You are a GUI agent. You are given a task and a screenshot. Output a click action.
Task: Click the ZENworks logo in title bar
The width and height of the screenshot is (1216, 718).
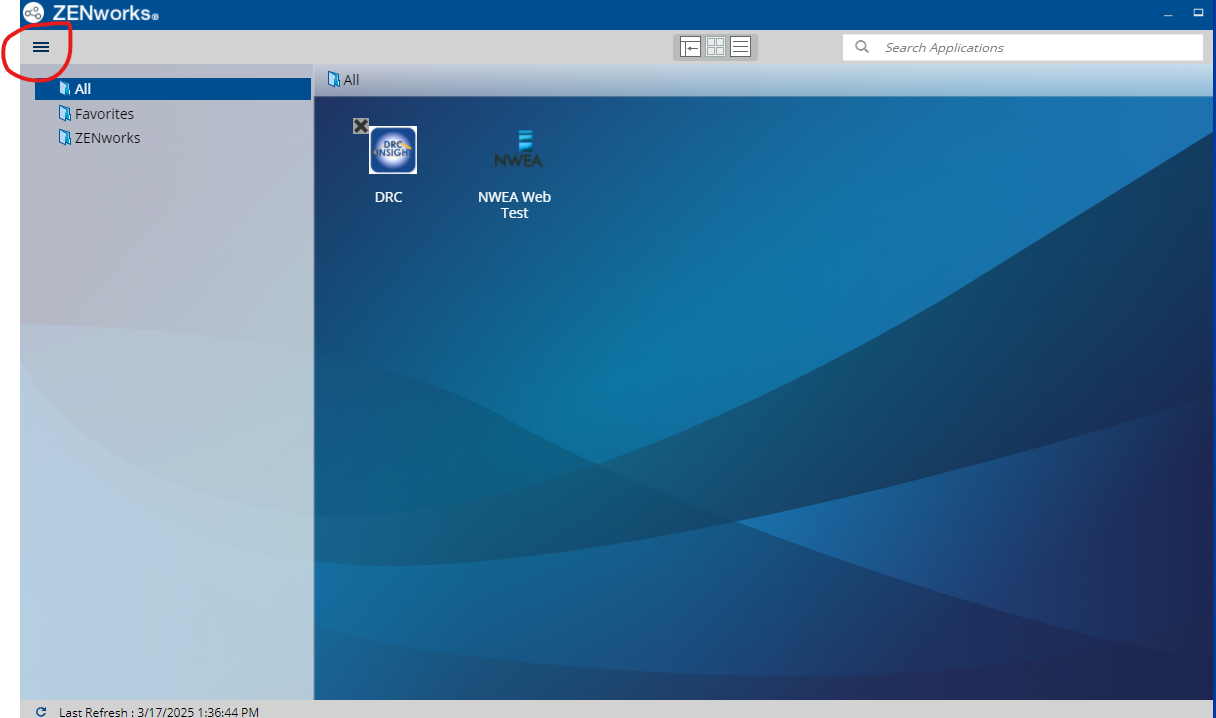click(34, 13)
